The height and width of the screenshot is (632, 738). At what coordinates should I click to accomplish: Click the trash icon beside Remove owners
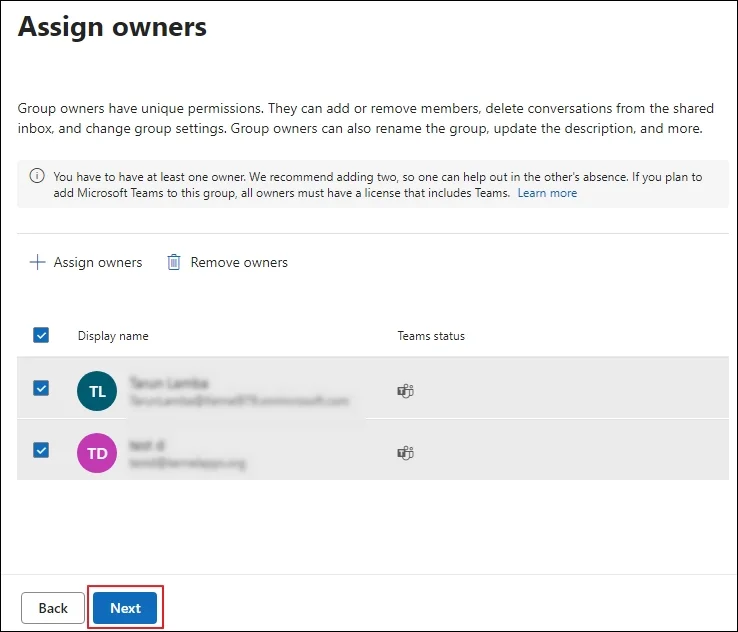tap(174, 262)
